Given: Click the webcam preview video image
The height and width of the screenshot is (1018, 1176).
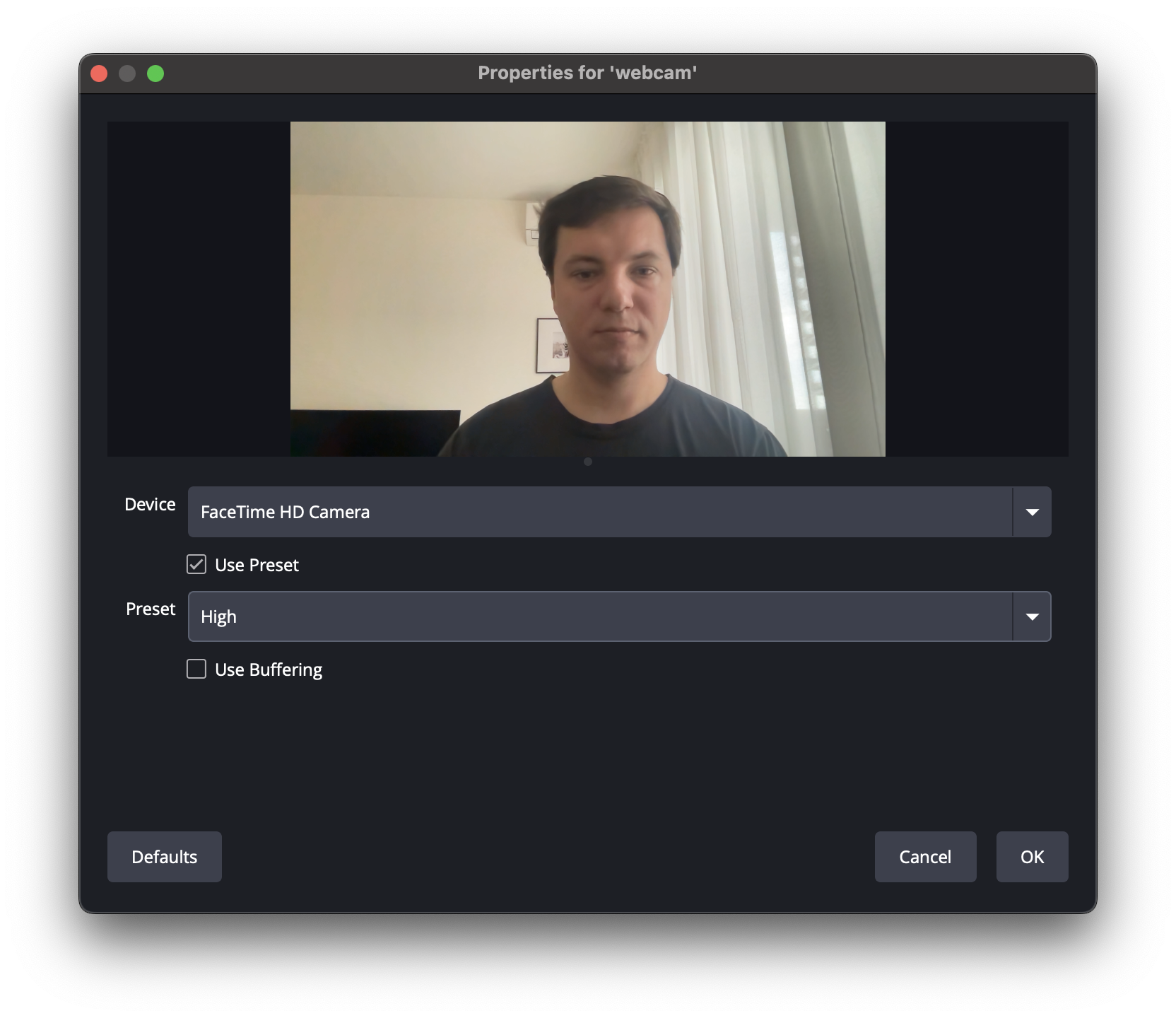Looking at the screenshot, I should pyautogui.click(x=587, y=288).
